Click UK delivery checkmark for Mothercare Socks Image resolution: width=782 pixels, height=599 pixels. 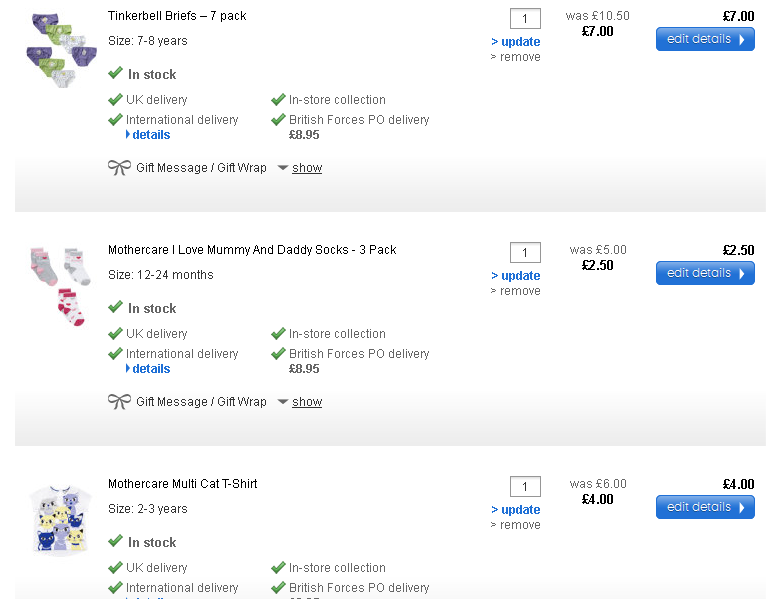(116, 333)
